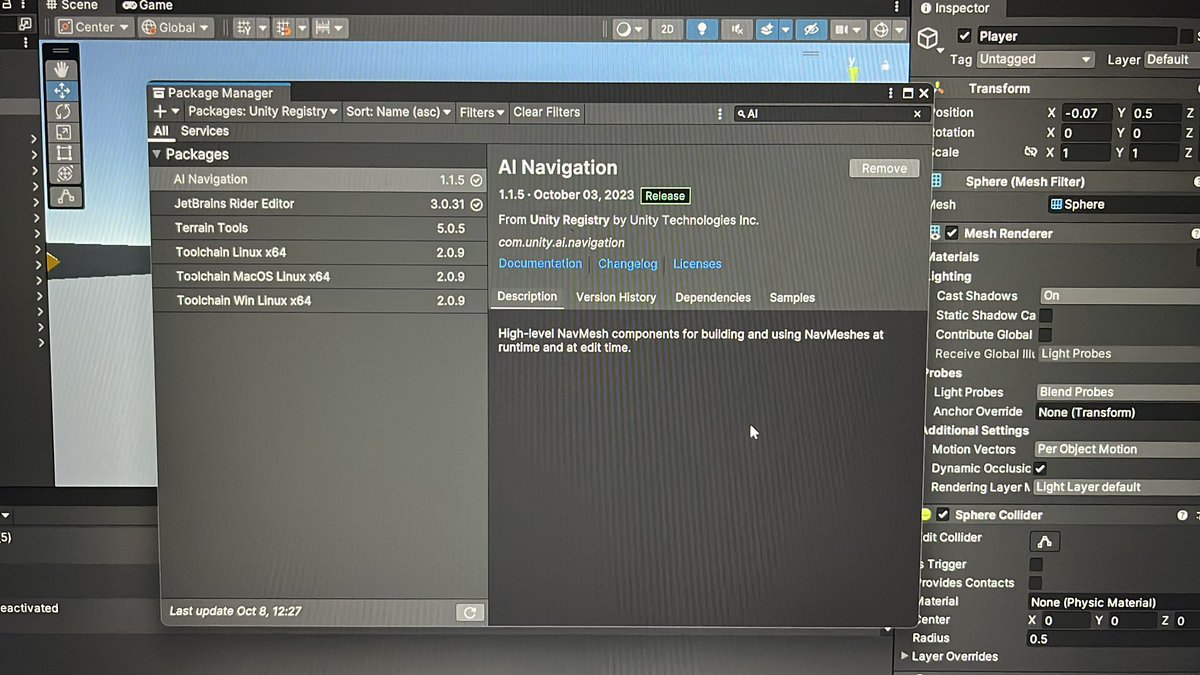Open Package Manager window kebab menu

[x=890, y=93]
